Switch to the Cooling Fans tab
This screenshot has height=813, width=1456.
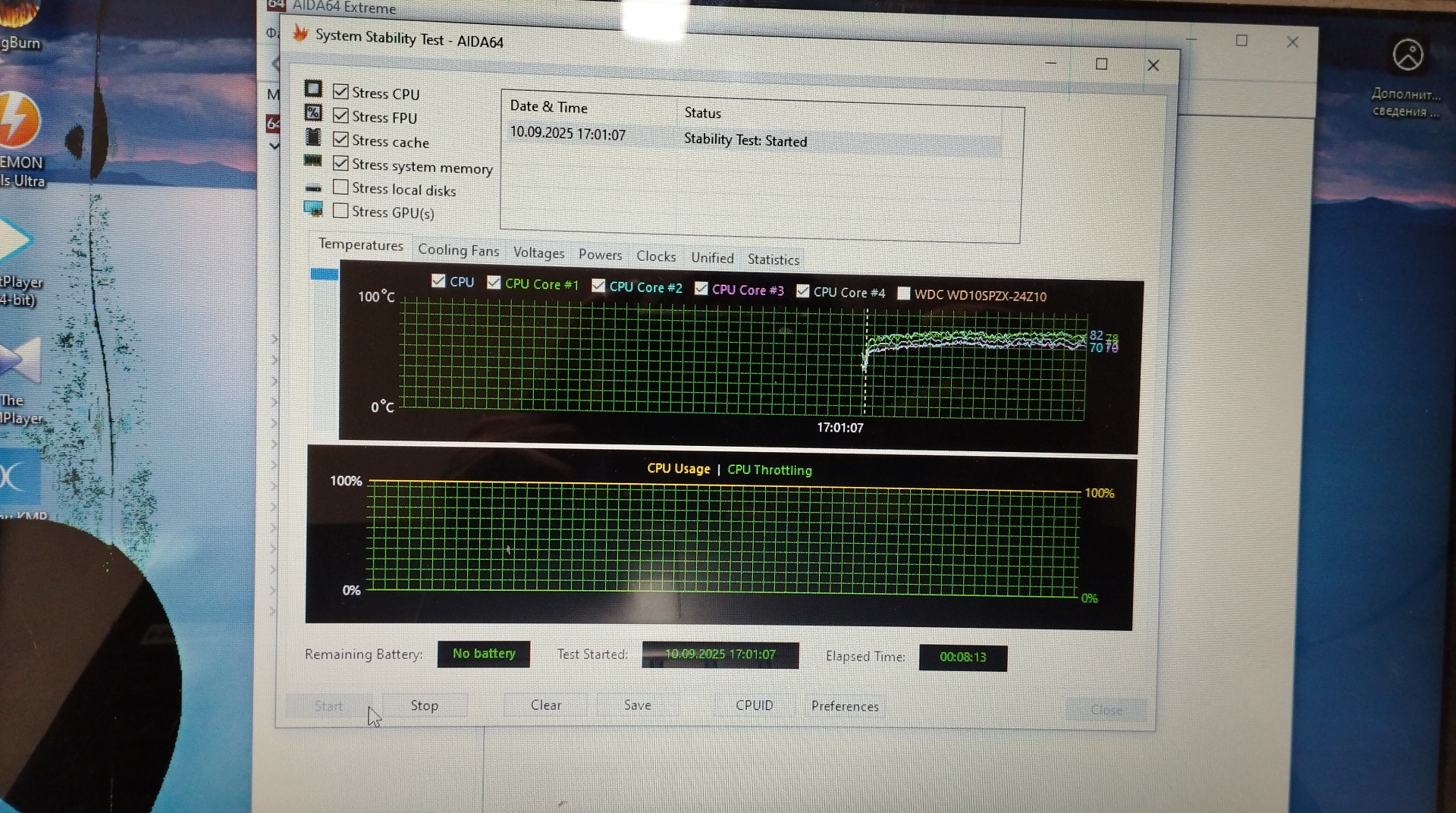point(458,250)
